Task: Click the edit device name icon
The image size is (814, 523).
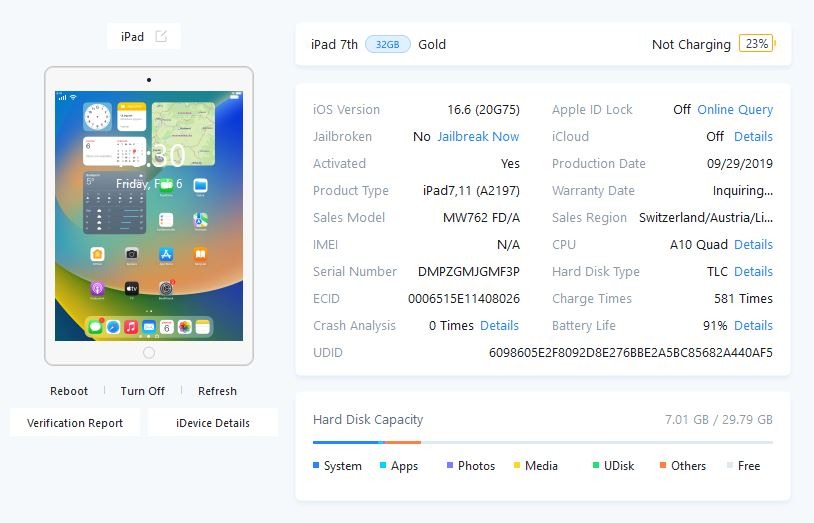Action: (x=161, y=36)
